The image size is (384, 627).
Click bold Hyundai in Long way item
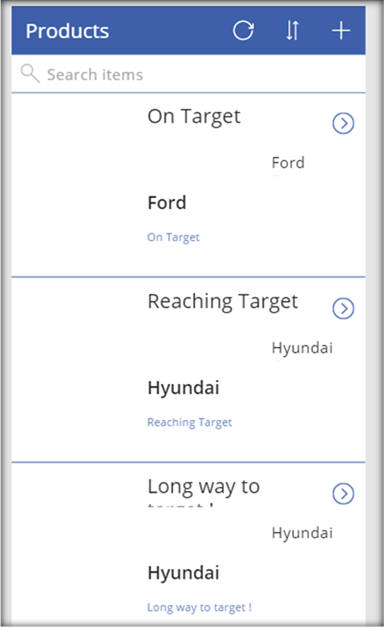pos(184,573)
